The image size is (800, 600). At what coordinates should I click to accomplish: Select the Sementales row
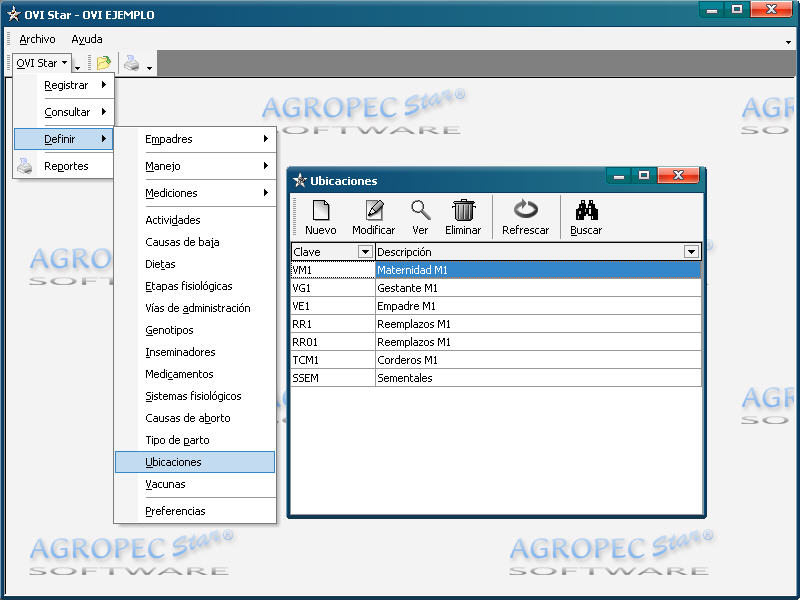496,378
